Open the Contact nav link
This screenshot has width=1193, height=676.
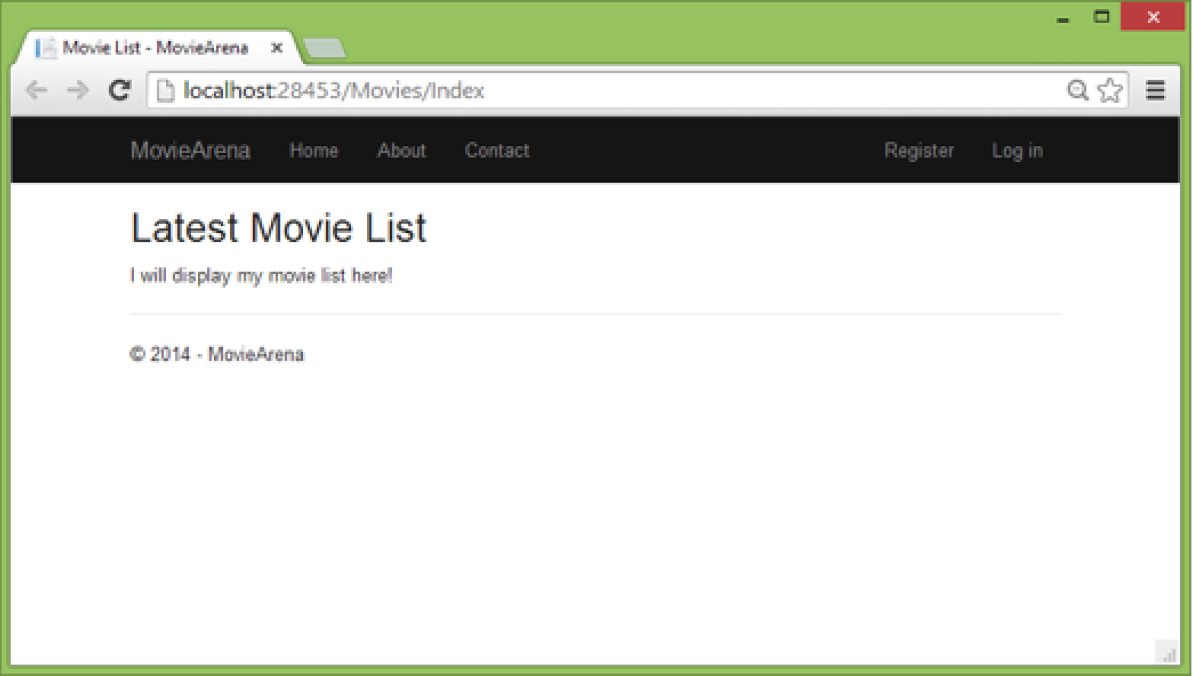point(497,150)
